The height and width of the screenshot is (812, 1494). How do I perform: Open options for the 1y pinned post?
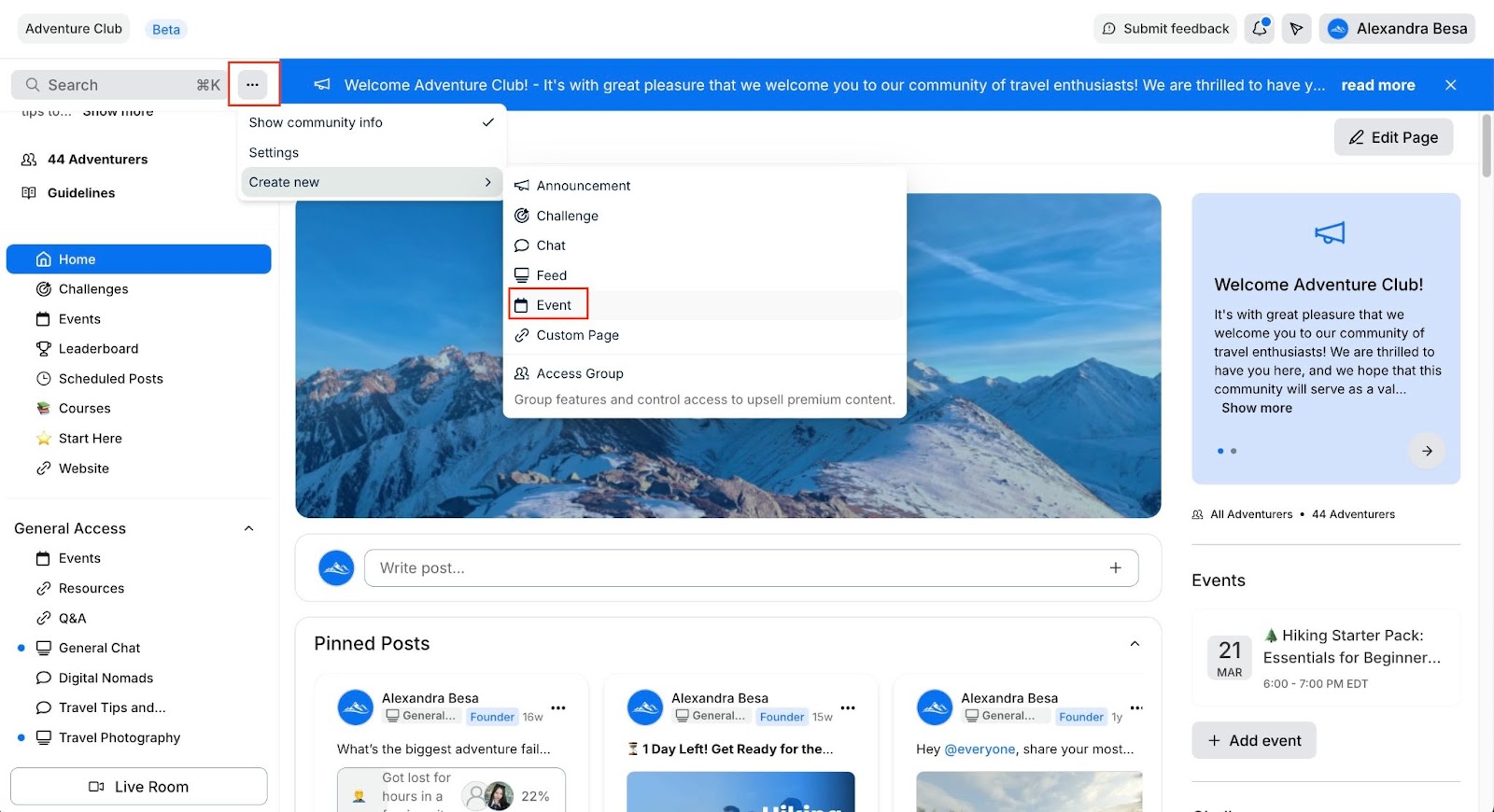(x=1136, y=707)
